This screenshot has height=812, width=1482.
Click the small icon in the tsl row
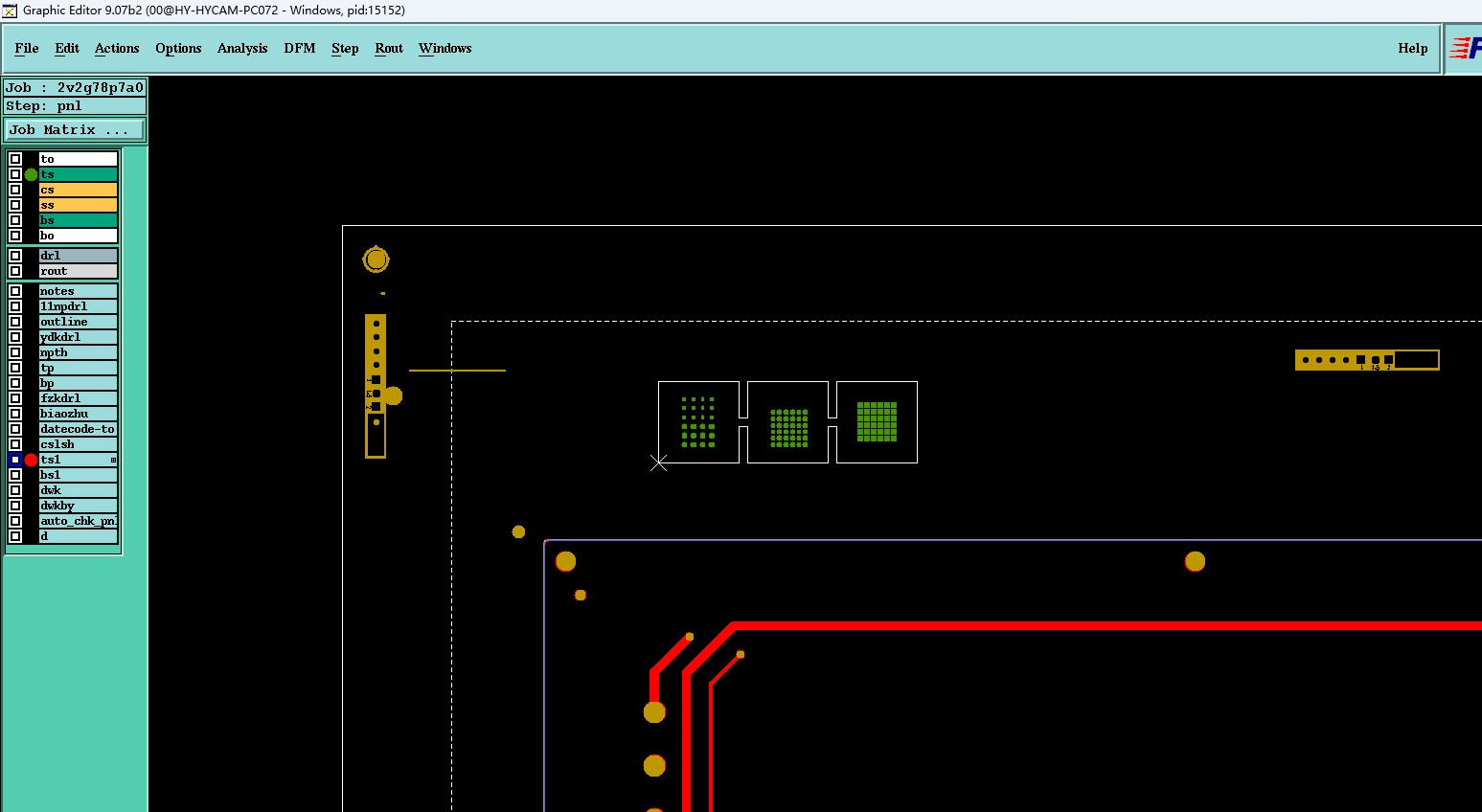click(x=113, y=461)
